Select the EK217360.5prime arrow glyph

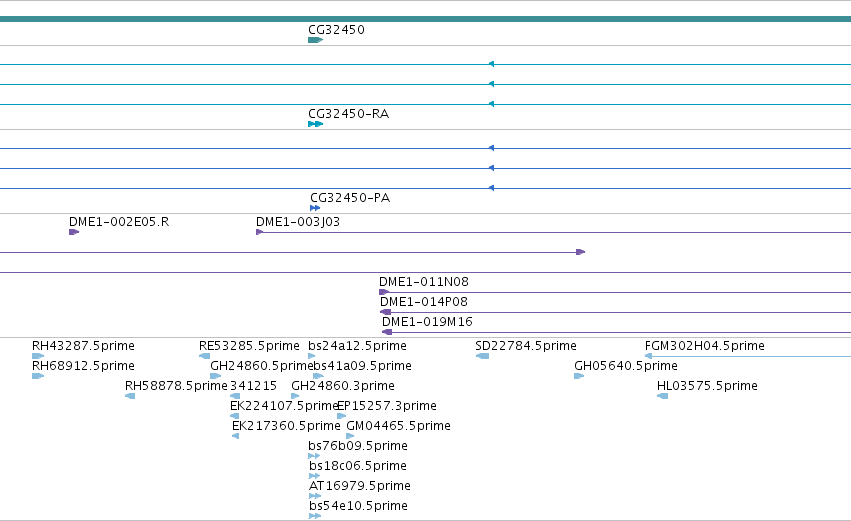[x=236, y=437]
